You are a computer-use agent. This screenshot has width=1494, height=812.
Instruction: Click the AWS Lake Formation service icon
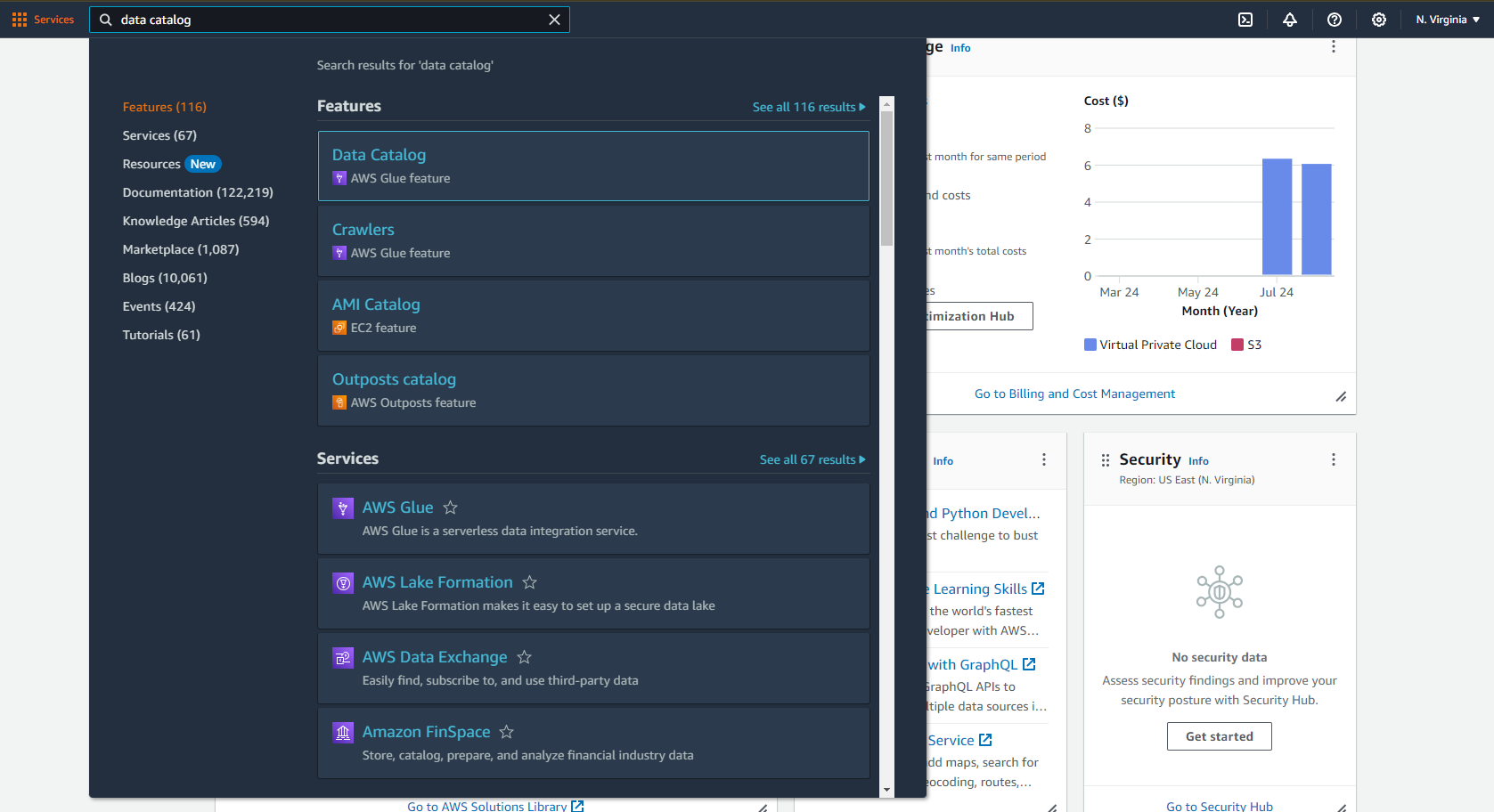343,582
